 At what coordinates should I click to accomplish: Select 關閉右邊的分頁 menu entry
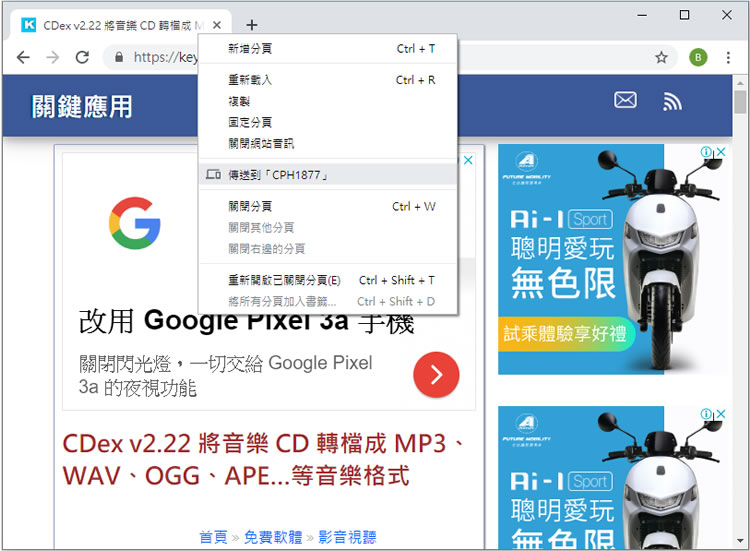click(x=328, y=248)
